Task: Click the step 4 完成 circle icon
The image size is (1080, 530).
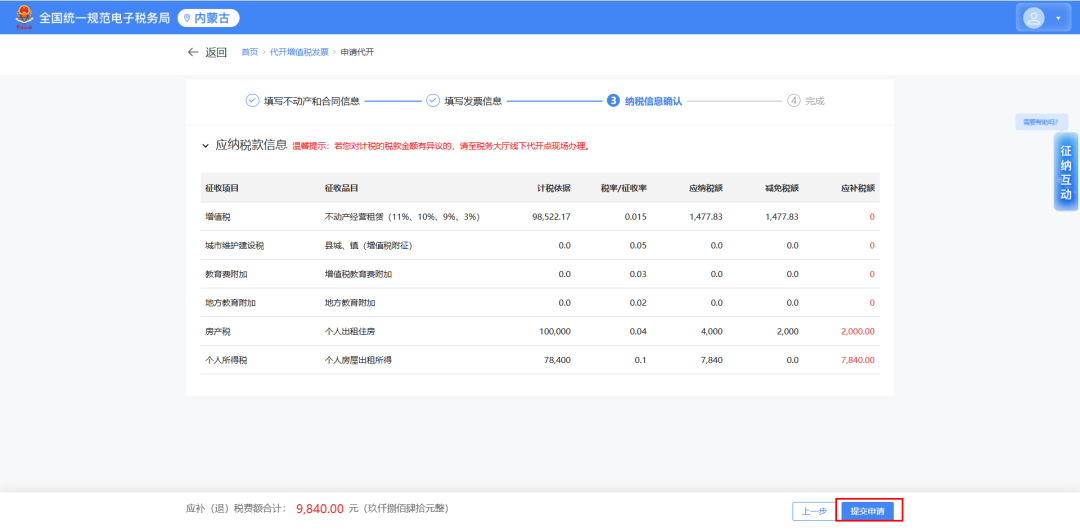Action: point(794,100)
